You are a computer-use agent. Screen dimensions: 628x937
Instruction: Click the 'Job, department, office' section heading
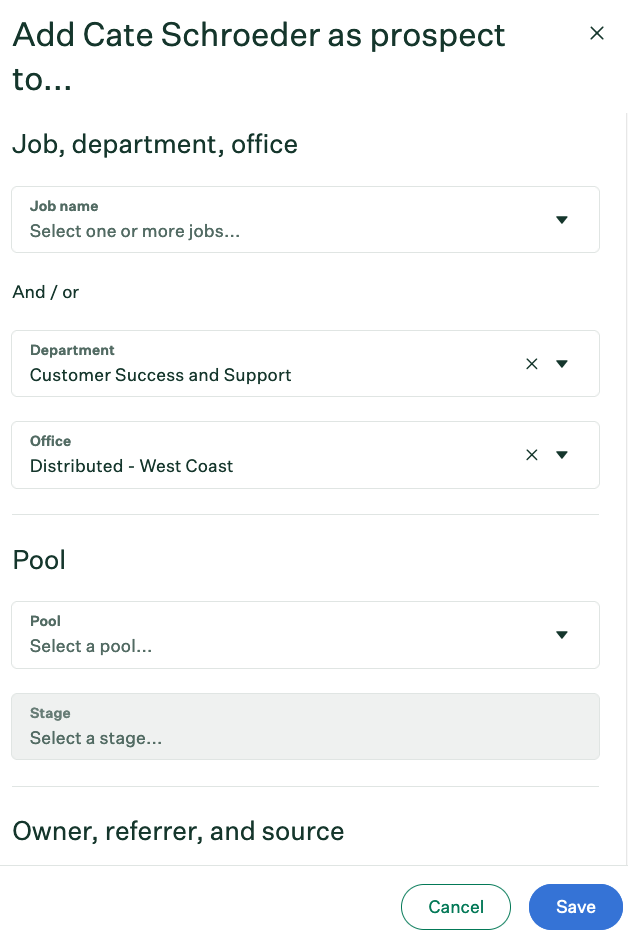tap(155, 145)
